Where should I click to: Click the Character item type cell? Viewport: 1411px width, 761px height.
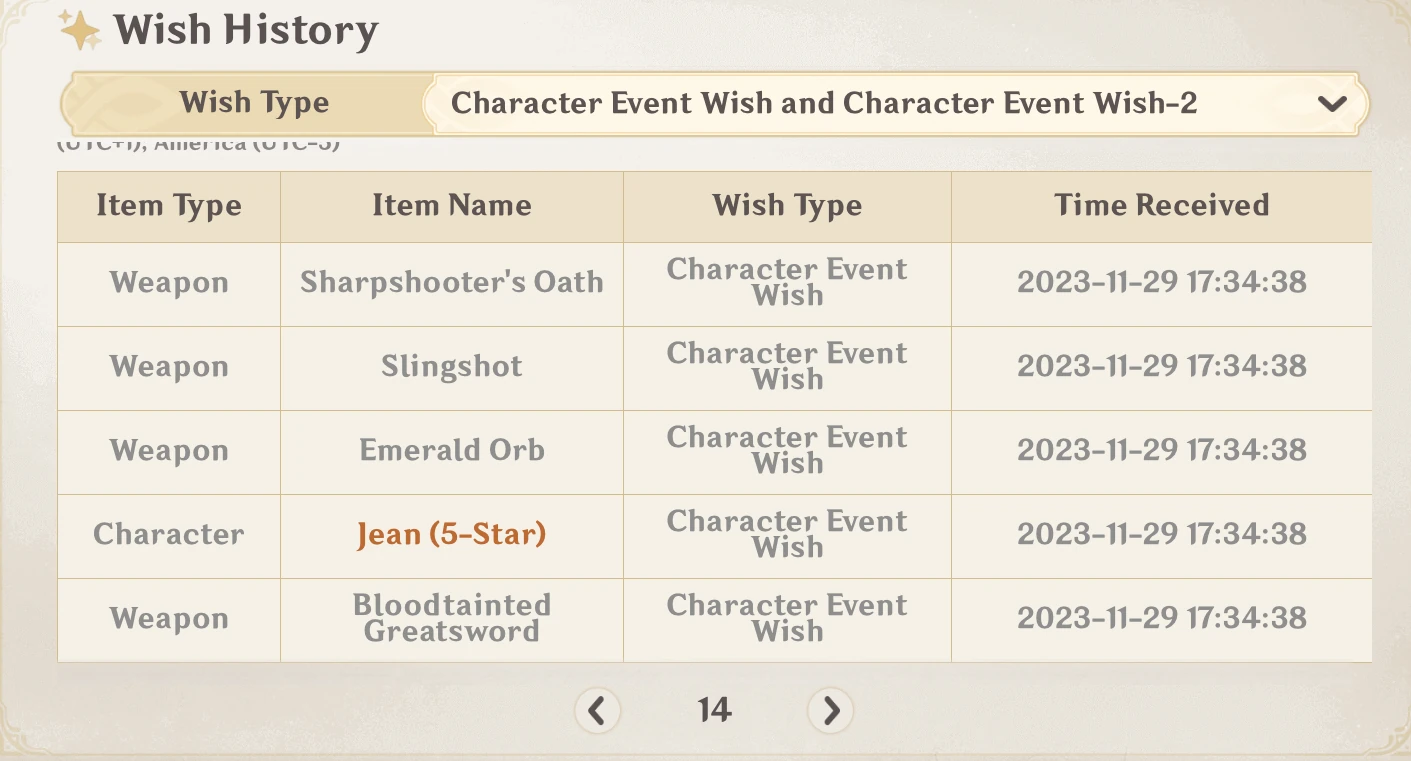coord(169,535)
